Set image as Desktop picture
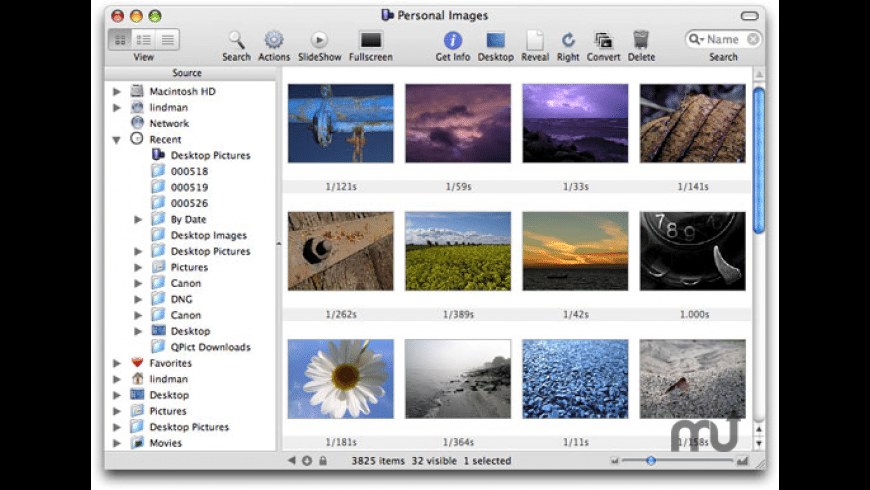Screen dimensions: 870x490 click(x=495, y=40)
